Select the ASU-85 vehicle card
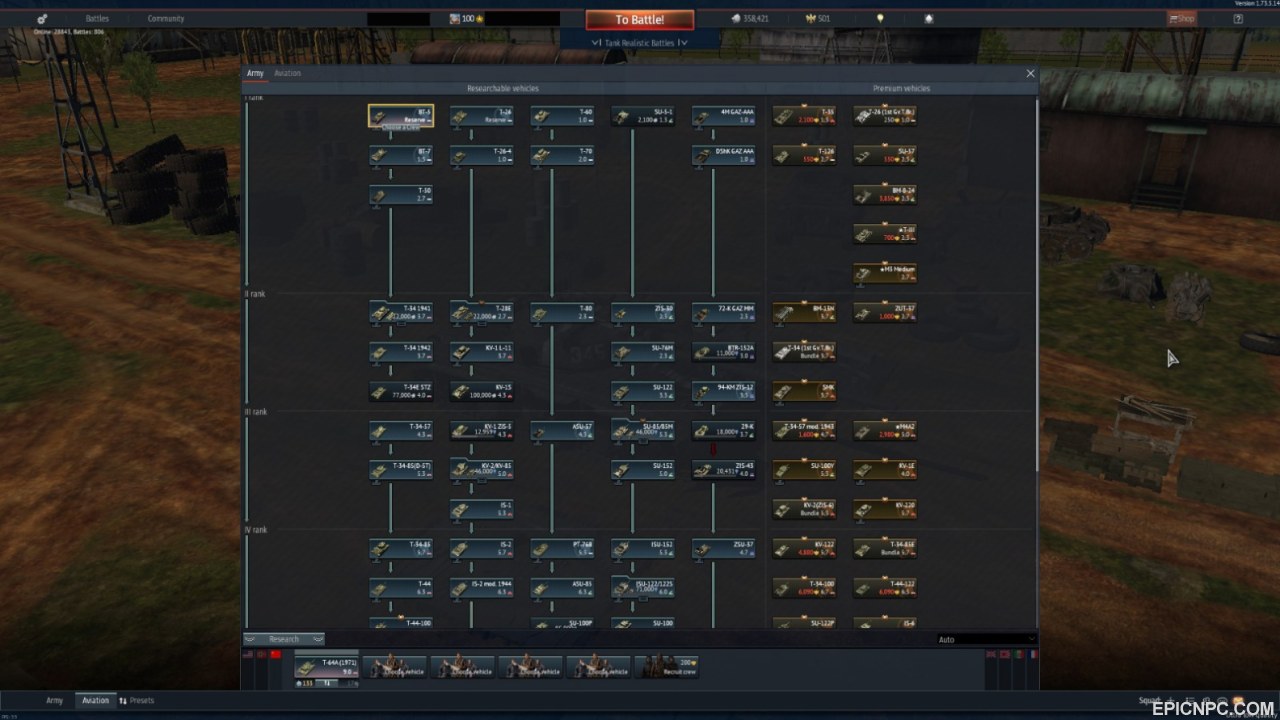The width and height of the screenshot is (1280, 720). click(x=563, y=587)
